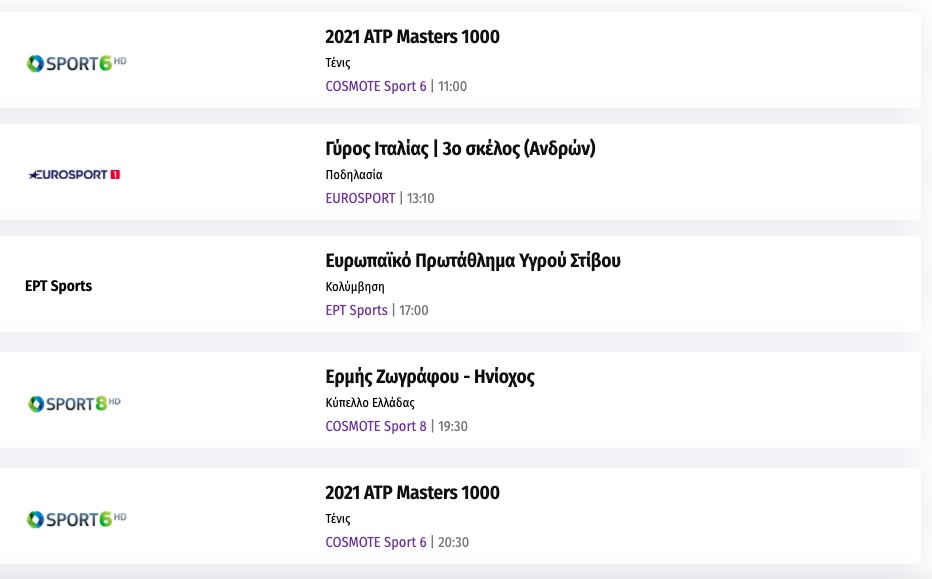Viewport: 932px width, 579px height.
Task: Click the Sport 6 HD logo for 20:30 tennis
Action: point(76,519)
